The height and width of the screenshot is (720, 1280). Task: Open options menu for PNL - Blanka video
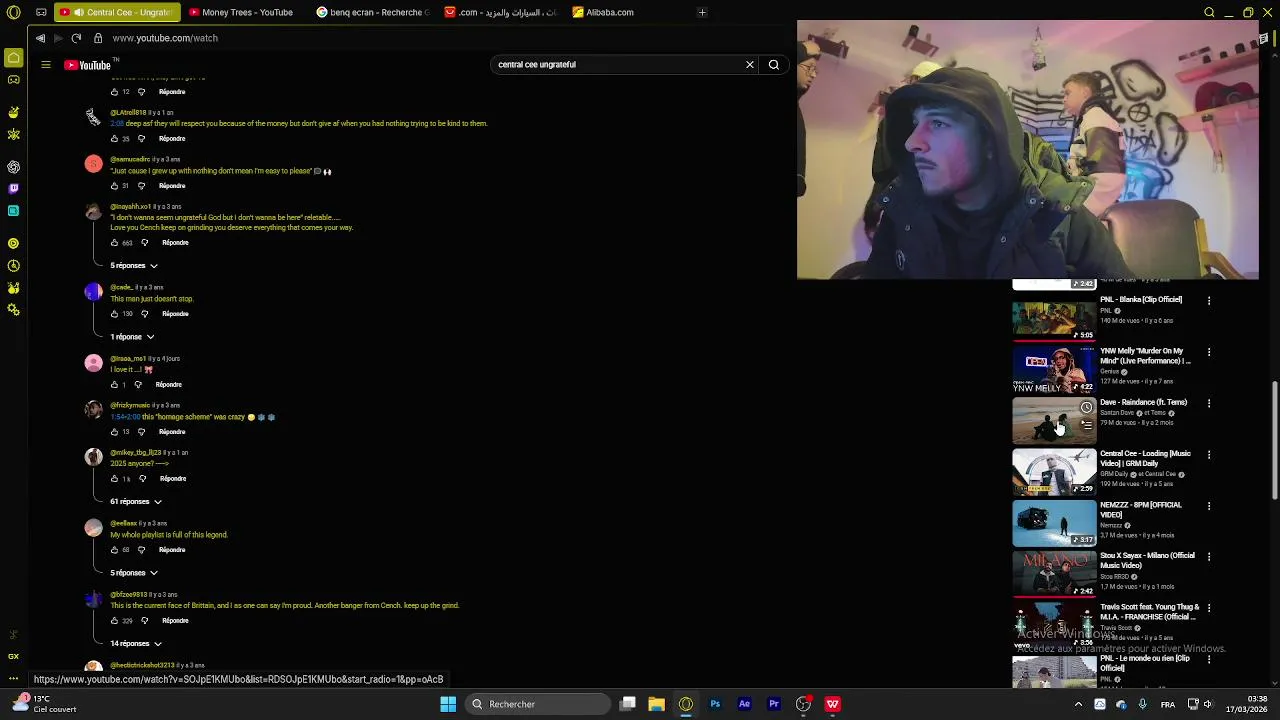click(1209, 301)
